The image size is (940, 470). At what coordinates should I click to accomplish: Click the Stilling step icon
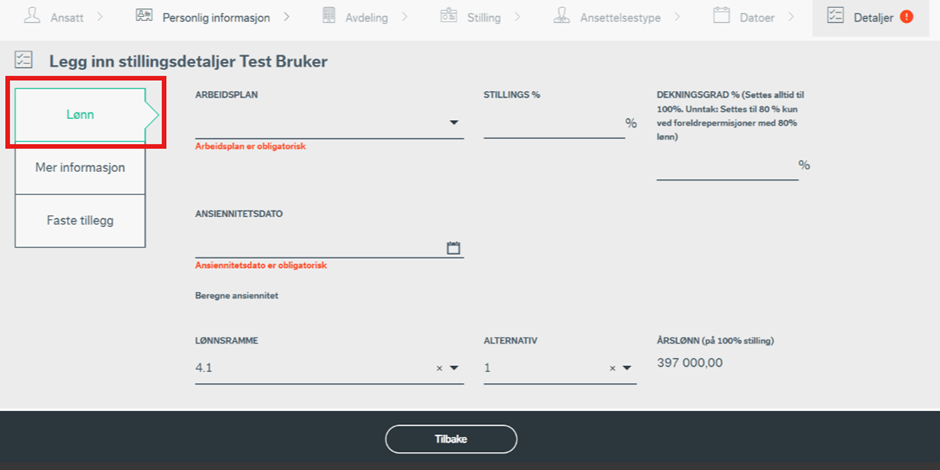pyautogui.click(x=449, y=17)
